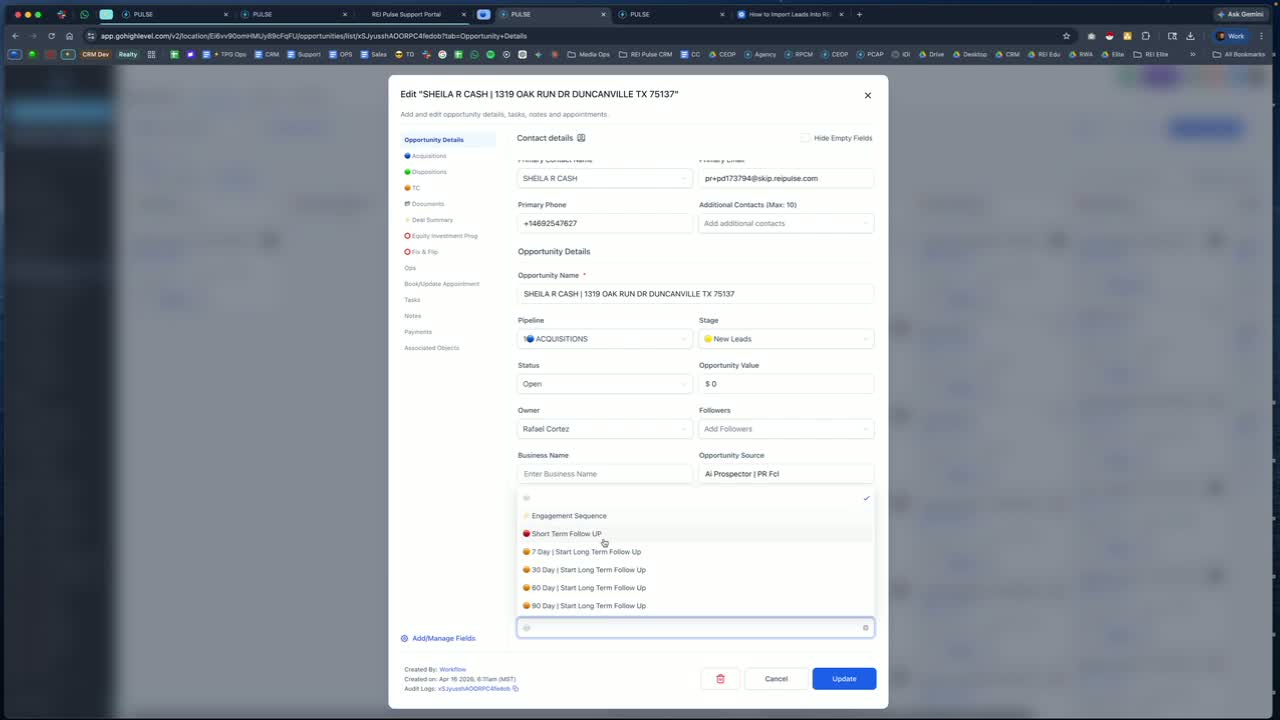The width and height of the screenshot is (1280, 720).
Task: Open the Owner Rafael Cortez dropdown
Action: (605, 429)
